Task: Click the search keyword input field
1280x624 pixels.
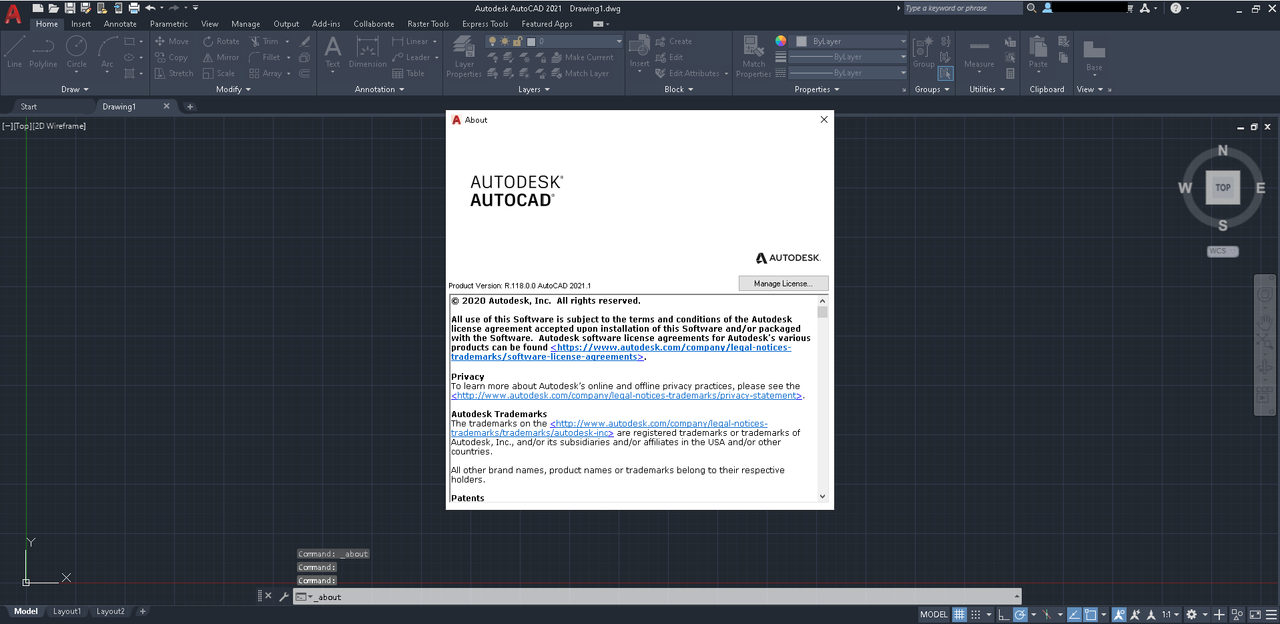Action: (x=961, y=8)
